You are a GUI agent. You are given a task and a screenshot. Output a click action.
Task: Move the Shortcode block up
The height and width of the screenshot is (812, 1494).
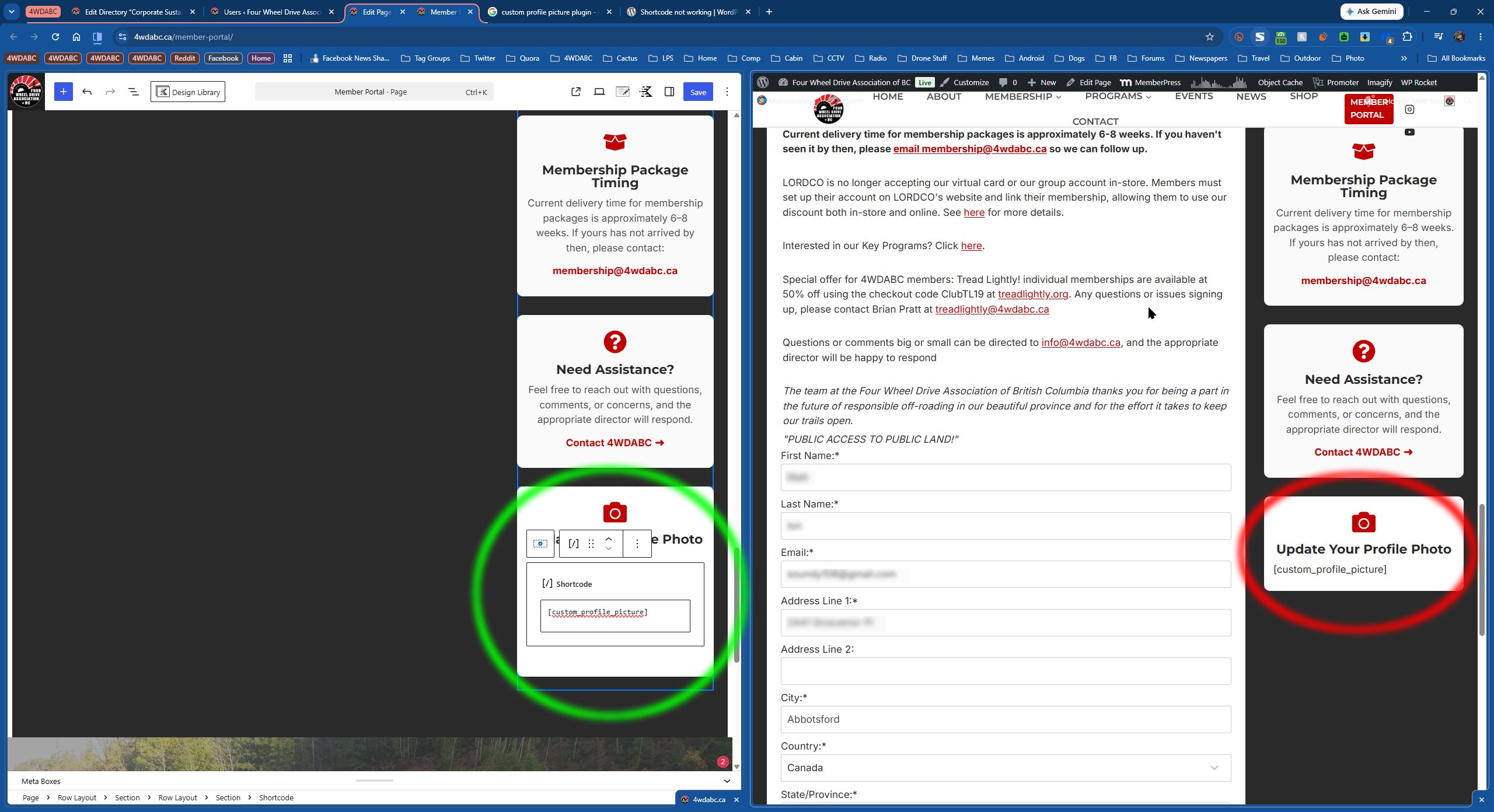[x=609, y=539]
